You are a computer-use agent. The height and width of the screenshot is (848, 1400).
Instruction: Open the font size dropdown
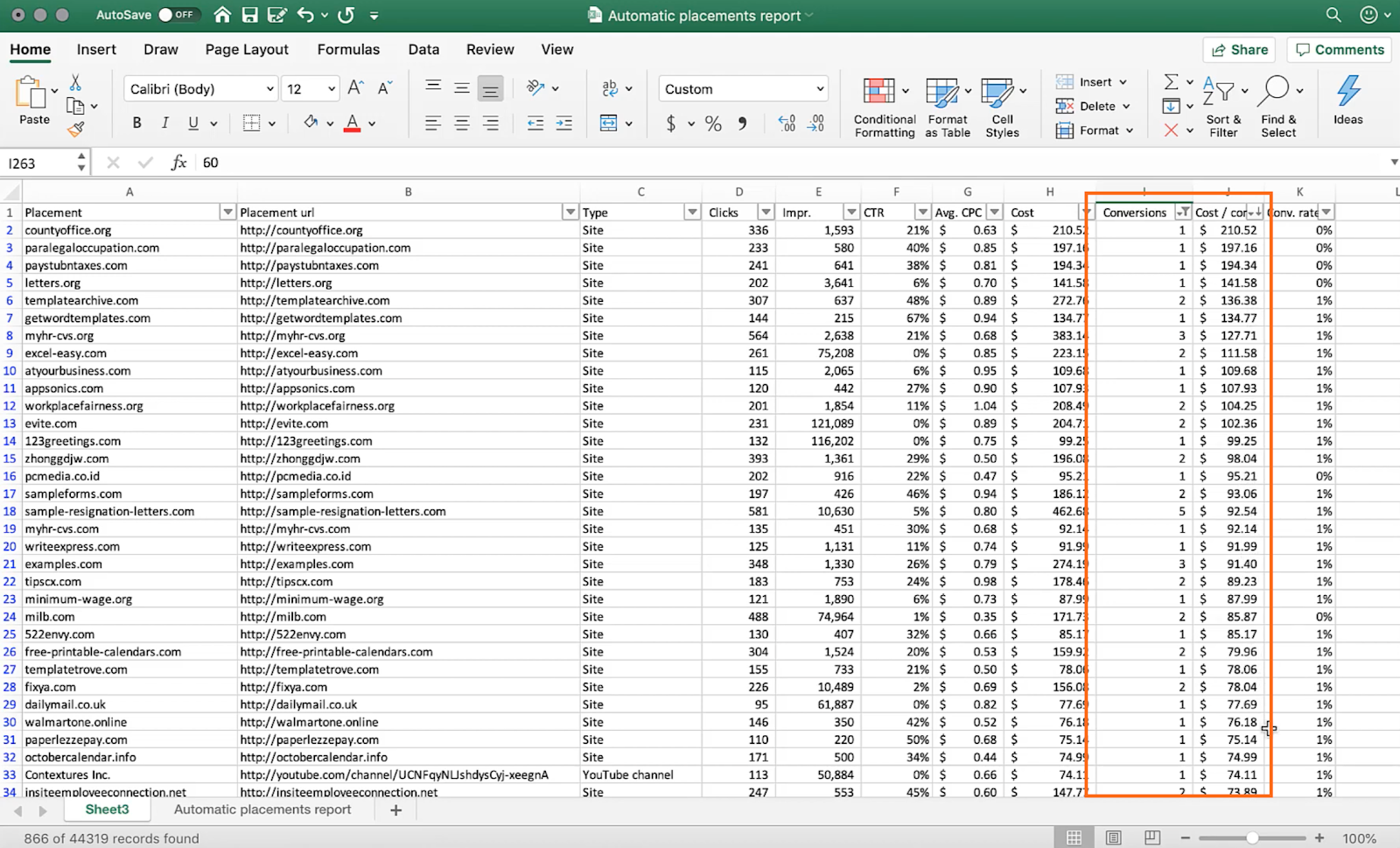tap(332, 88)
